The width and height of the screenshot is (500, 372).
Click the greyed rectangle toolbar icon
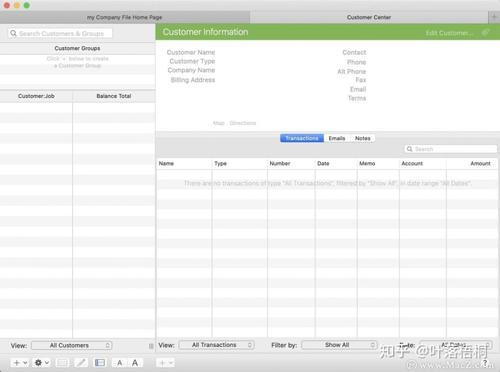(62, 363)
